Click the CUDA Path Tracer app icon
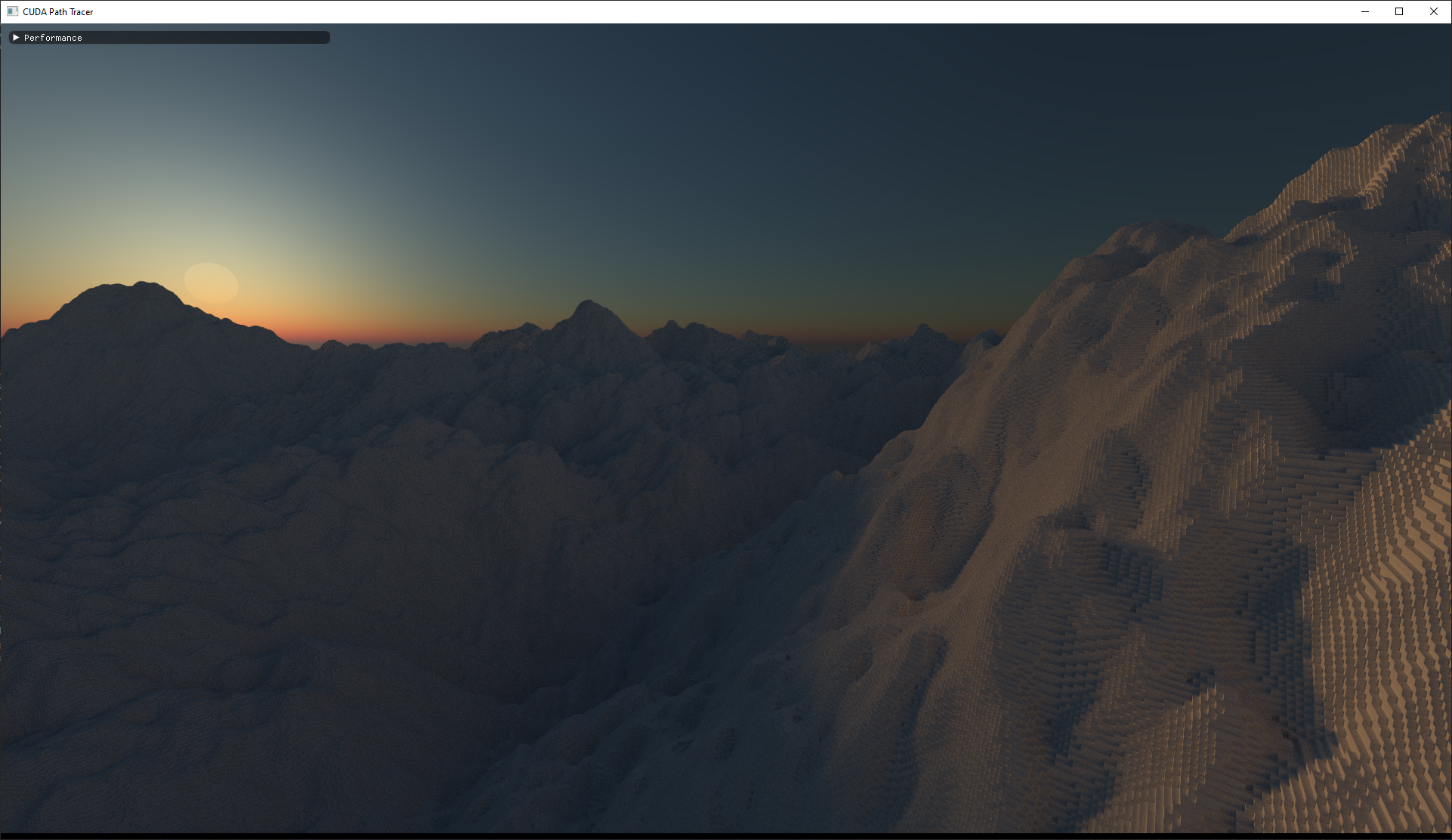 [12, 11]
